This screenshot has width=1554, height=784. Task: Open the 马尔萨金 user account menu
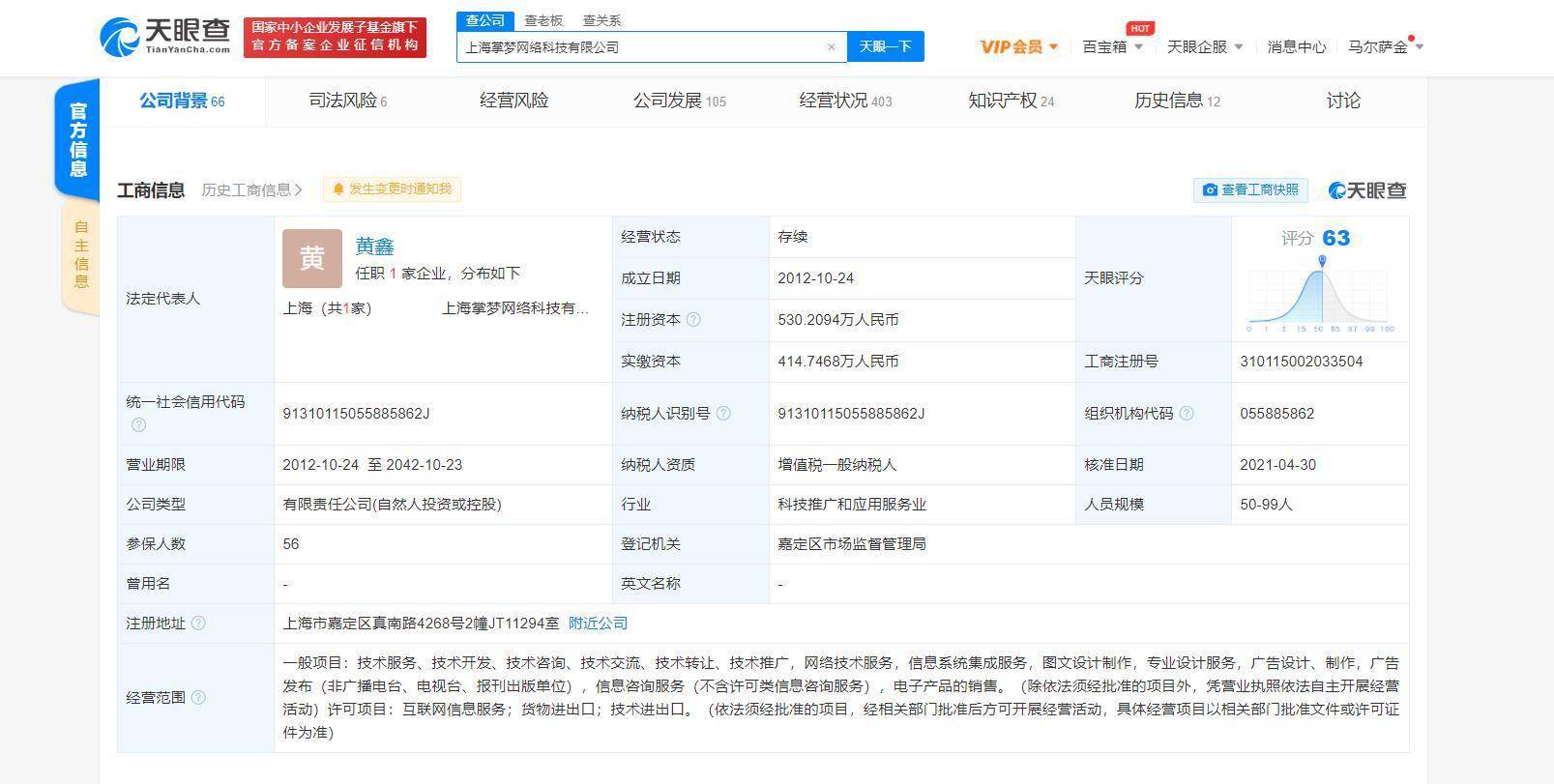tap(1386, 46)
